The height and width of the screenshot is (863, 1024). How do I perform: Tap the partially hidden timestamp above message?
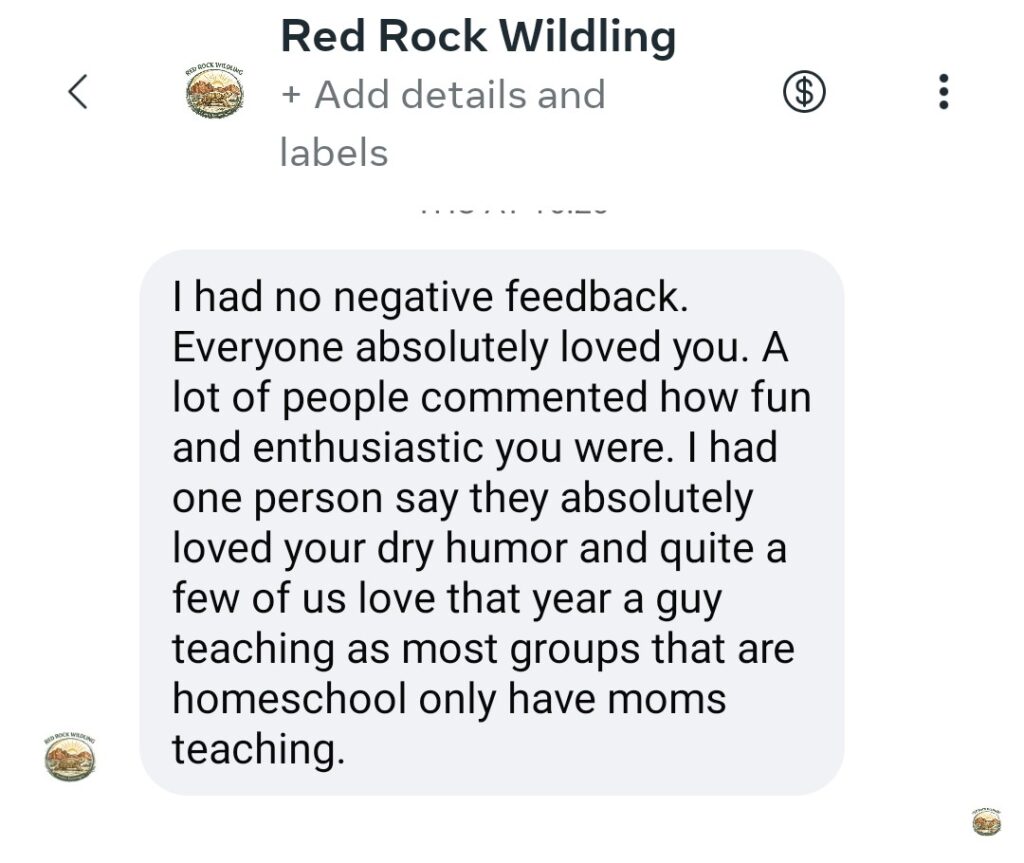click(x=511, y=210)
